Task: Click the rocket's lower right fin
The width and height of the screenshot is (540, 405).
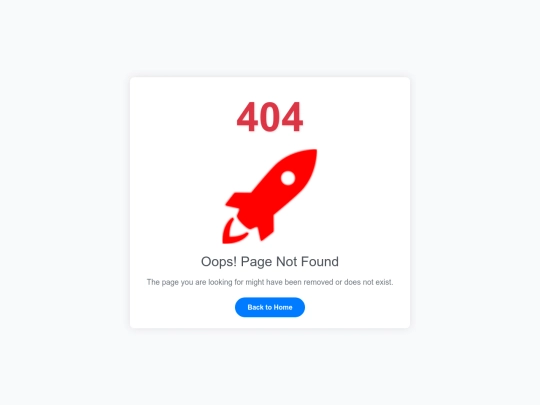Action: [267, 228]
